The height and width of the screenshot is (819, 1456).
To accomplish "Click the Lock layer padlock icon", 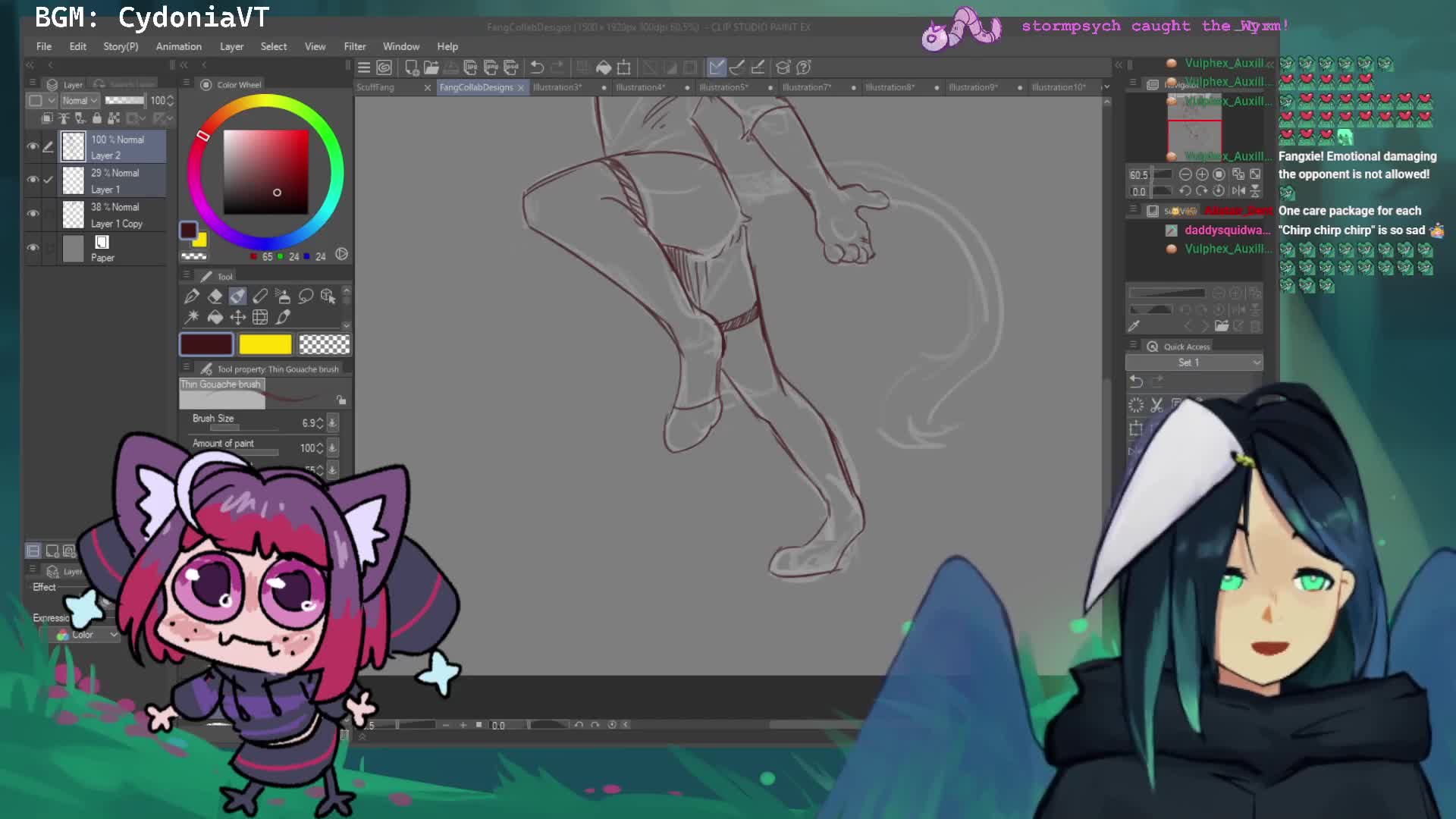I will (x=96, y=118).
